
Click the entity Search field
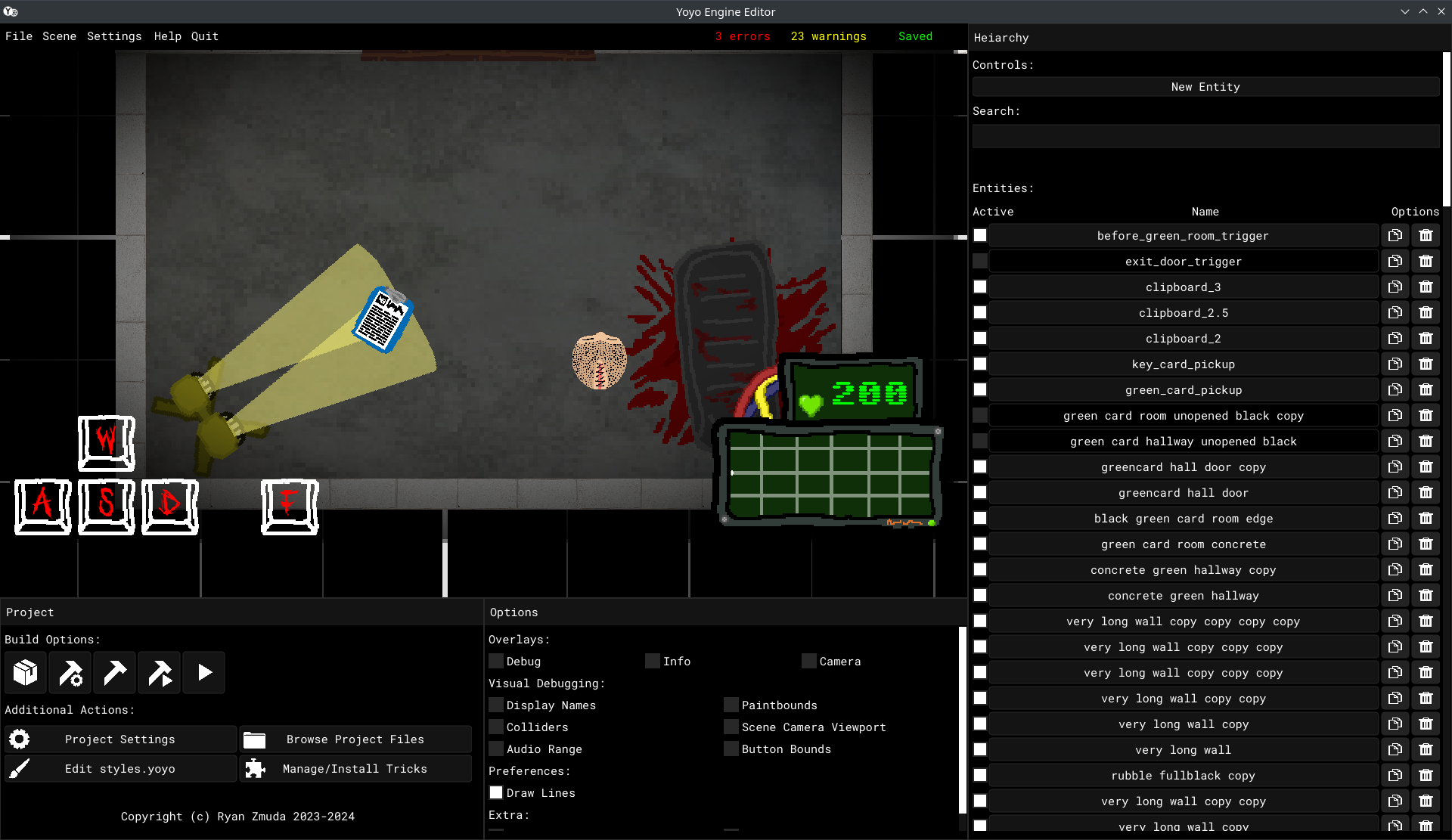[x=1205, y=136]
